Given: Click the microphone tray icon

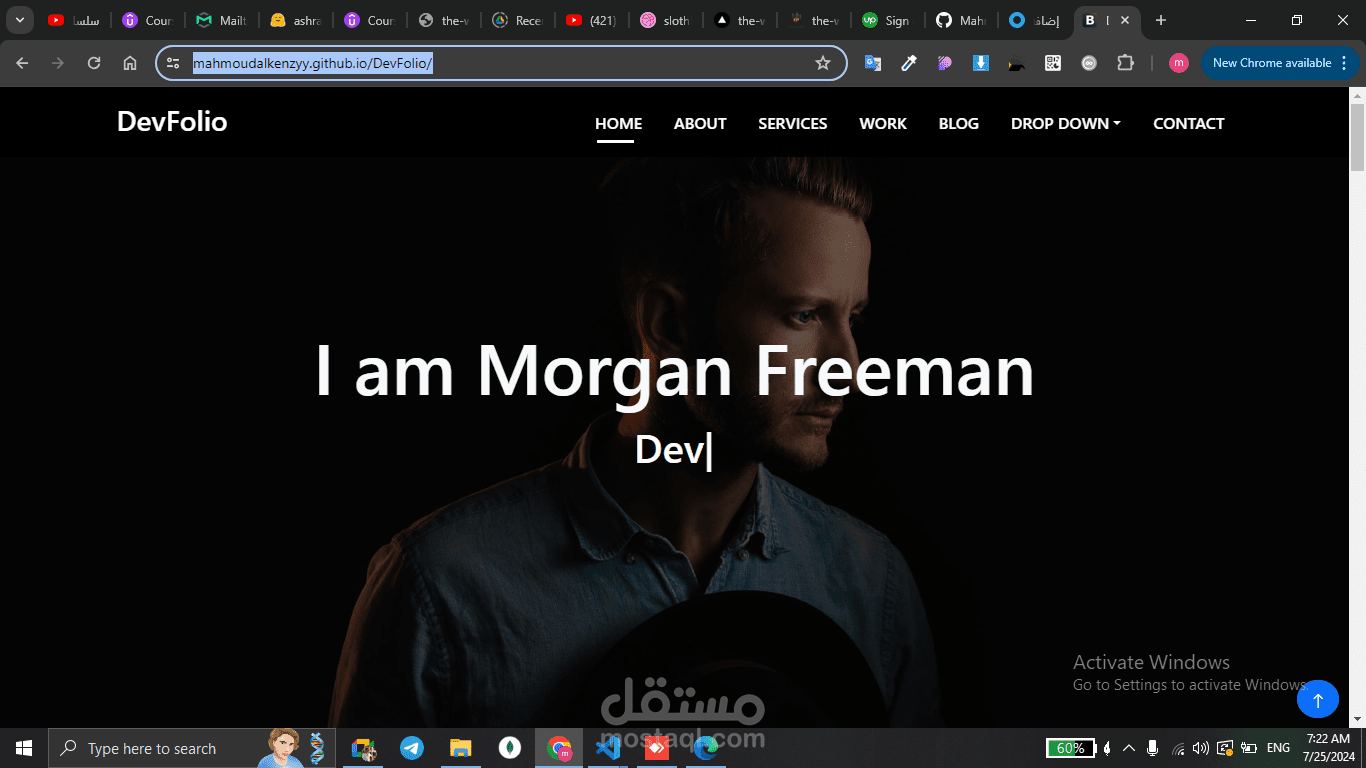Looking at the screenshot, I should coord(1153,748).
